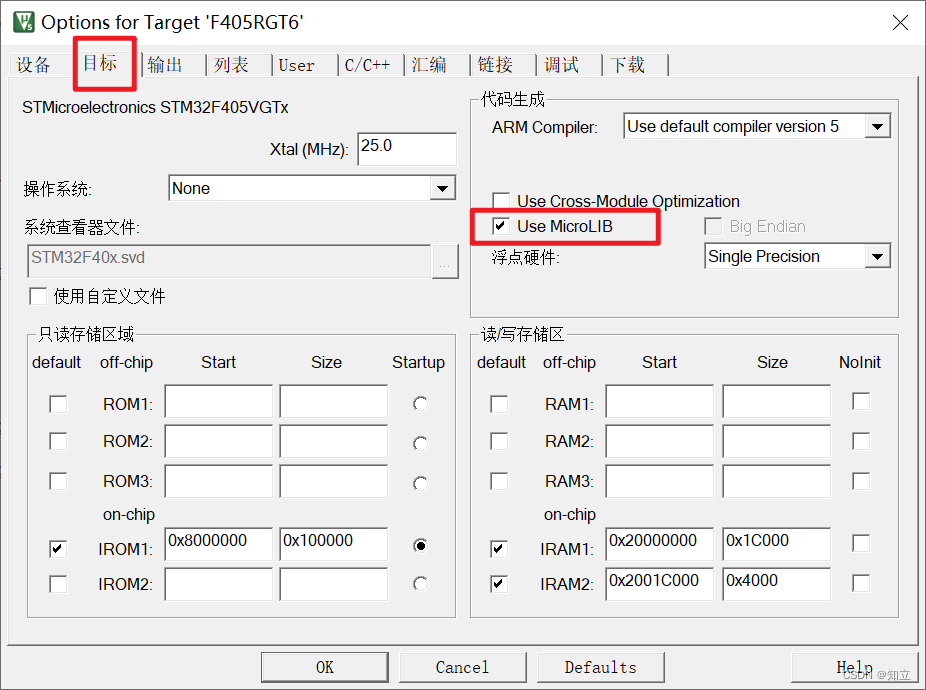Click the ROM3 Size field
Image resolution: width=926 pixels, height=690 pixels.
point(334,481)
